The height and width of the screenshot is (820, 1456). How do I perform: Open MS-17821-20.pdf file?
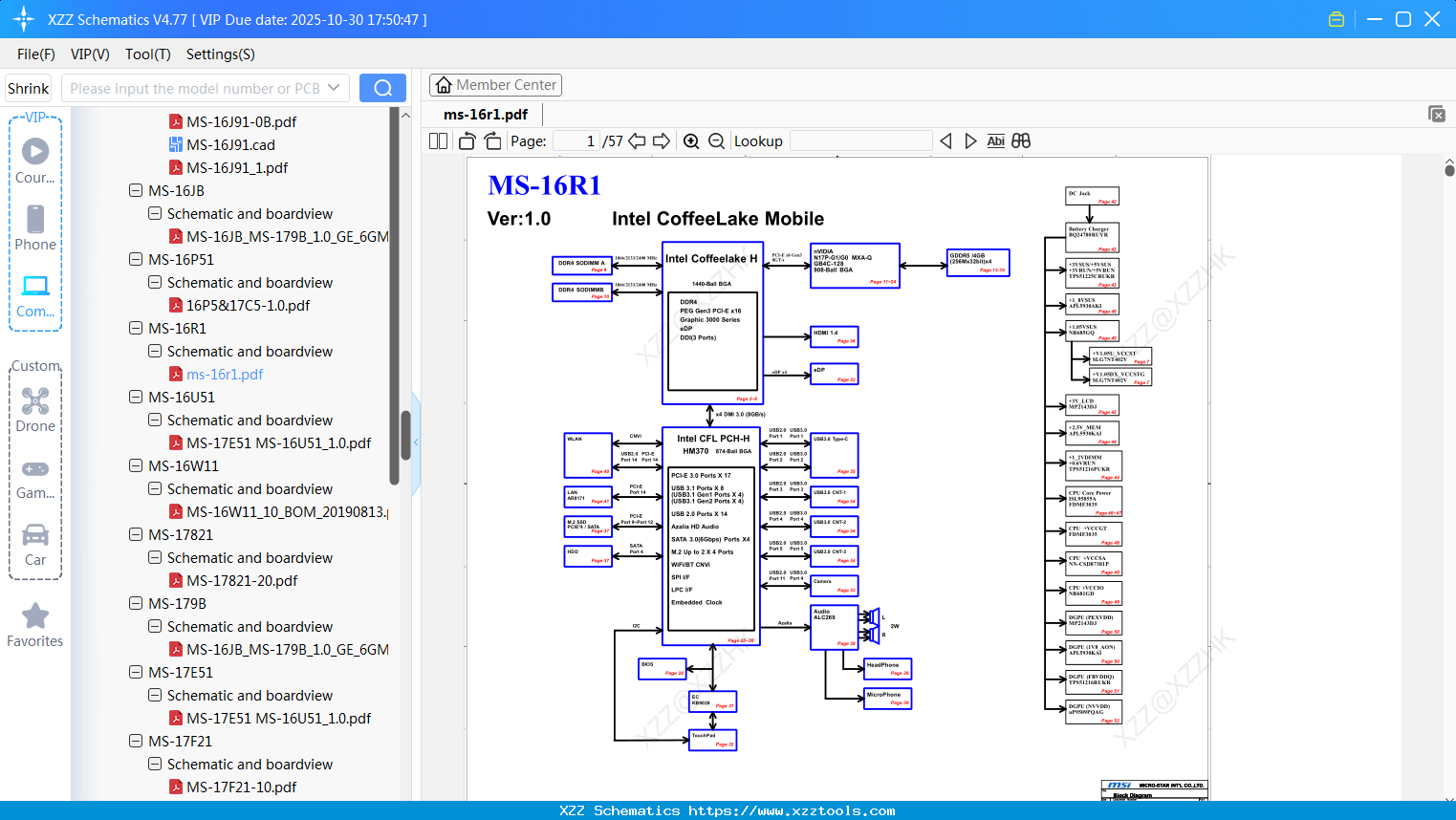pyautogui.click(x=242, y=581)
